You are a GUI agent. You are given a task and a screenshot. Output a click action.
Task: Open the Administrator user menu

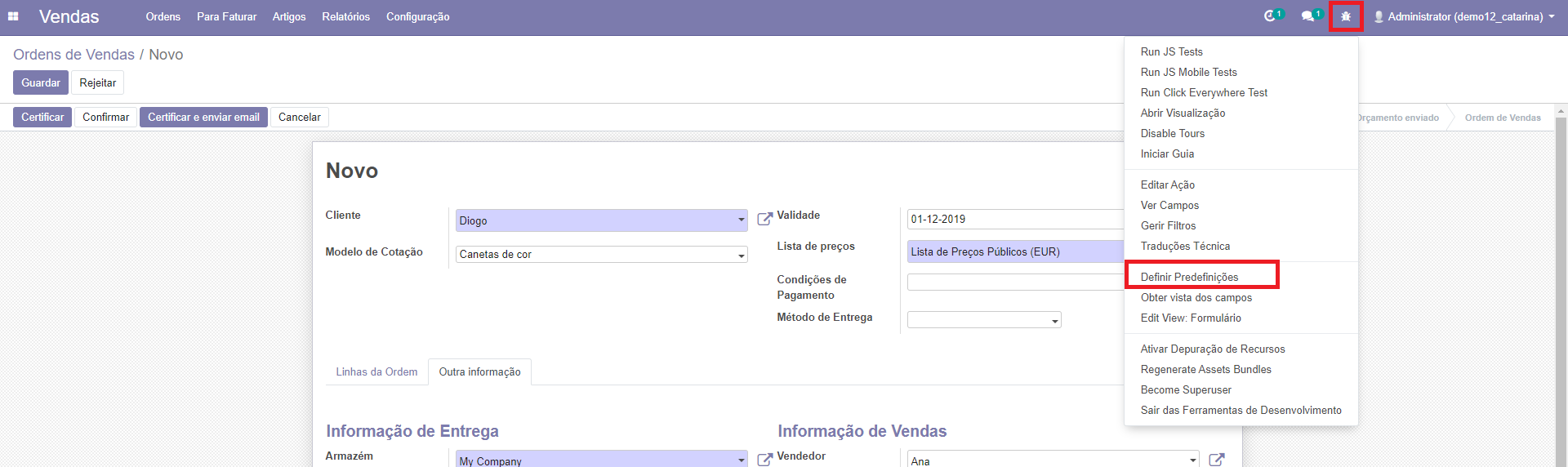pyautogui.click(x=1463, y=16)
